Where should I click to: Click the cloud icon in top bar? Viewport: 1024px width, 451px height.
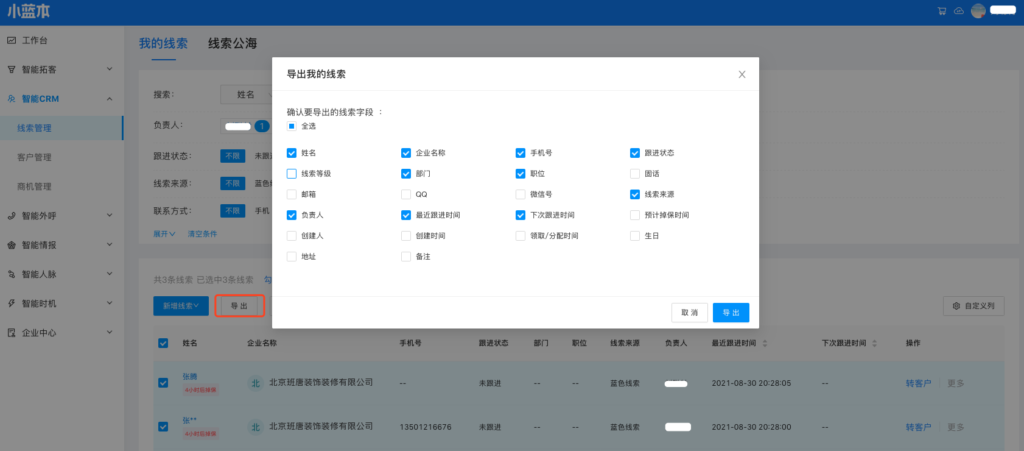(958, 11)
